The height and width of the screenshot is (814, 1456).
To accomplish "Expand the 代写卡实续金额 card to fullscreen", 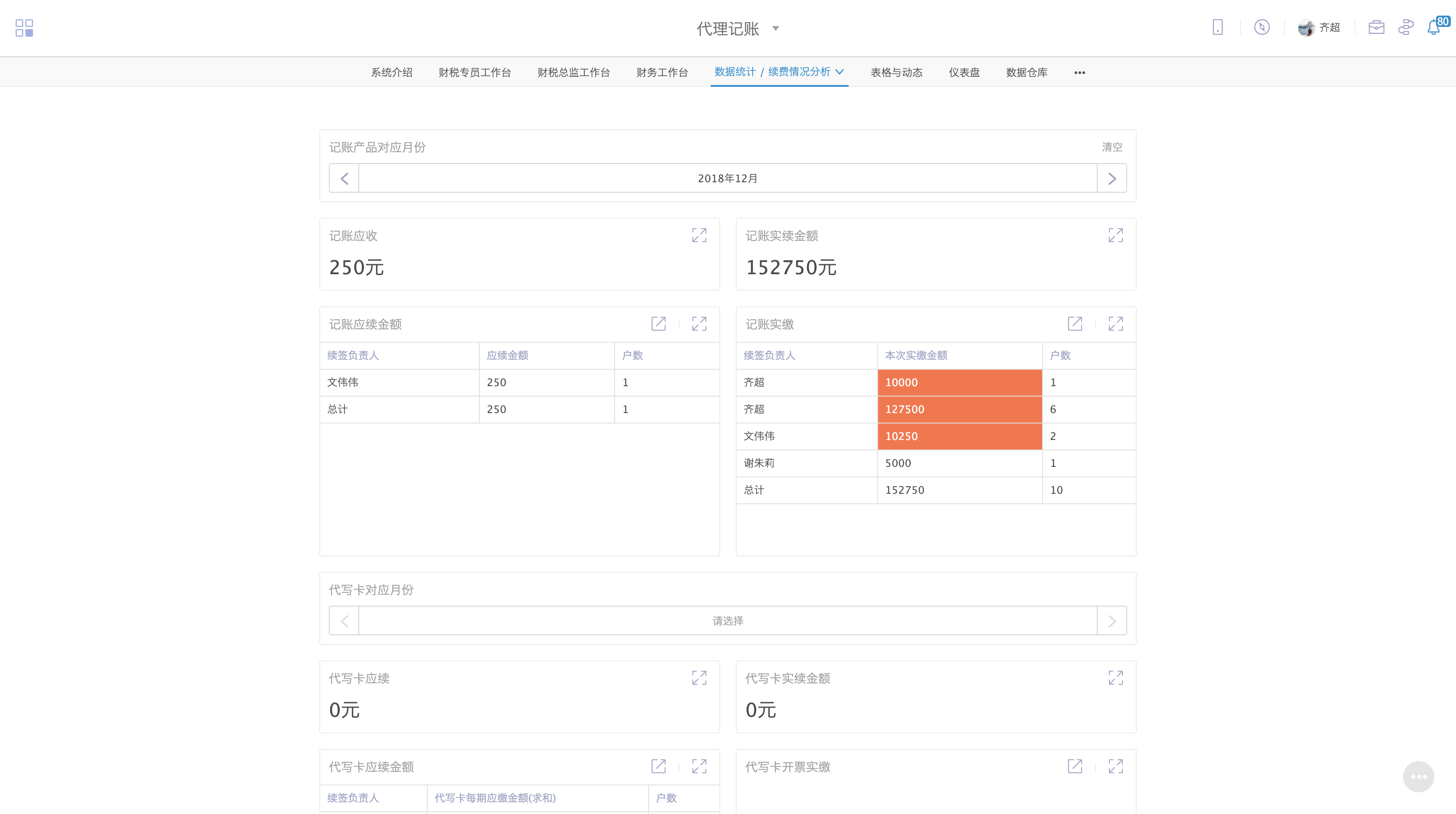I will [x=1116, y=678].
